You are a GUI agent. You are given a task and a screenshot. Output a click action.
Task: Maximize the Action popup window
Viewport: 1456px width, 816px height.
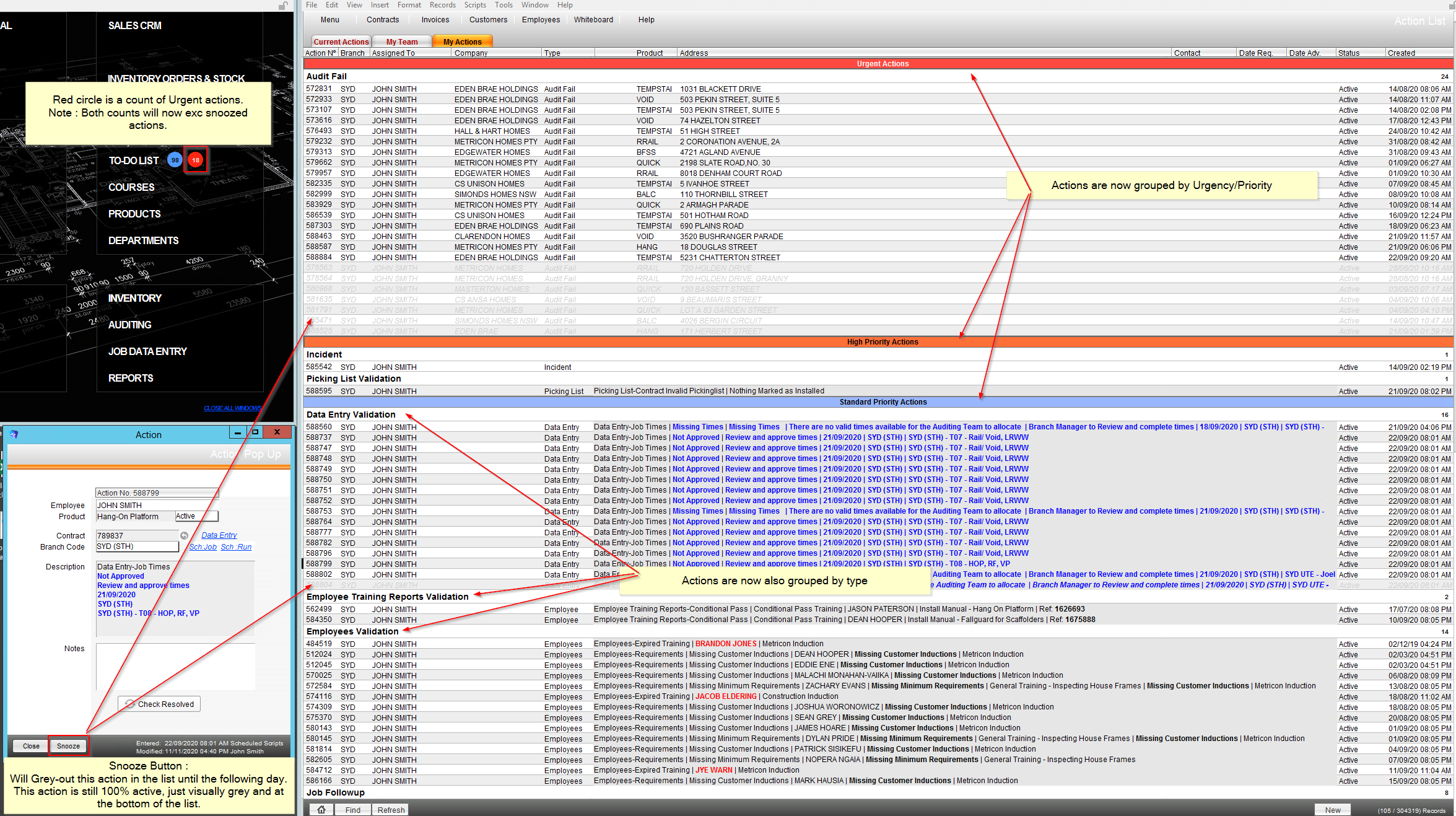[255, 432]
